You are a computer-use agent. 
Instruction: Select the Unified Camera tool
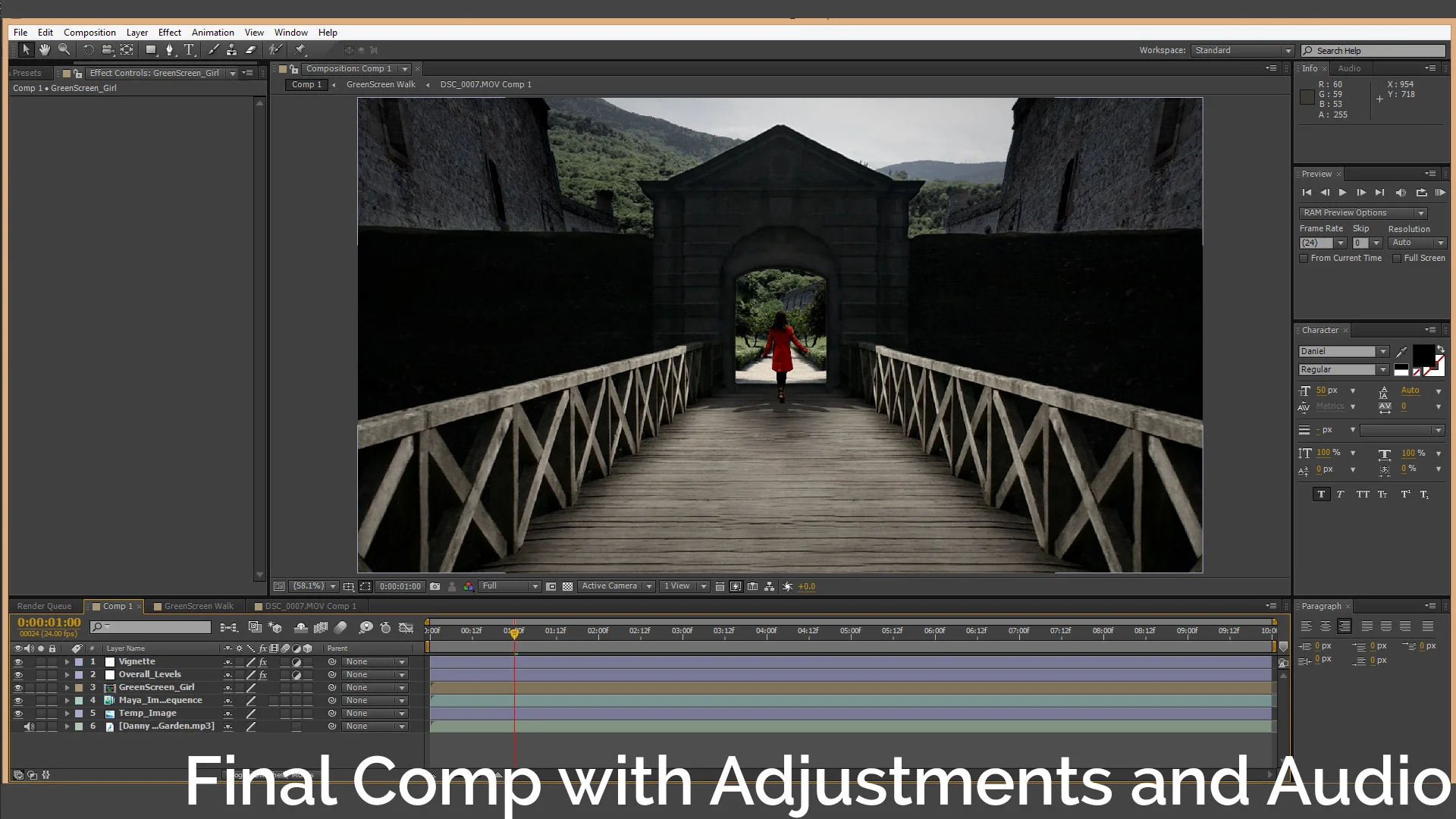pos(108,50)
